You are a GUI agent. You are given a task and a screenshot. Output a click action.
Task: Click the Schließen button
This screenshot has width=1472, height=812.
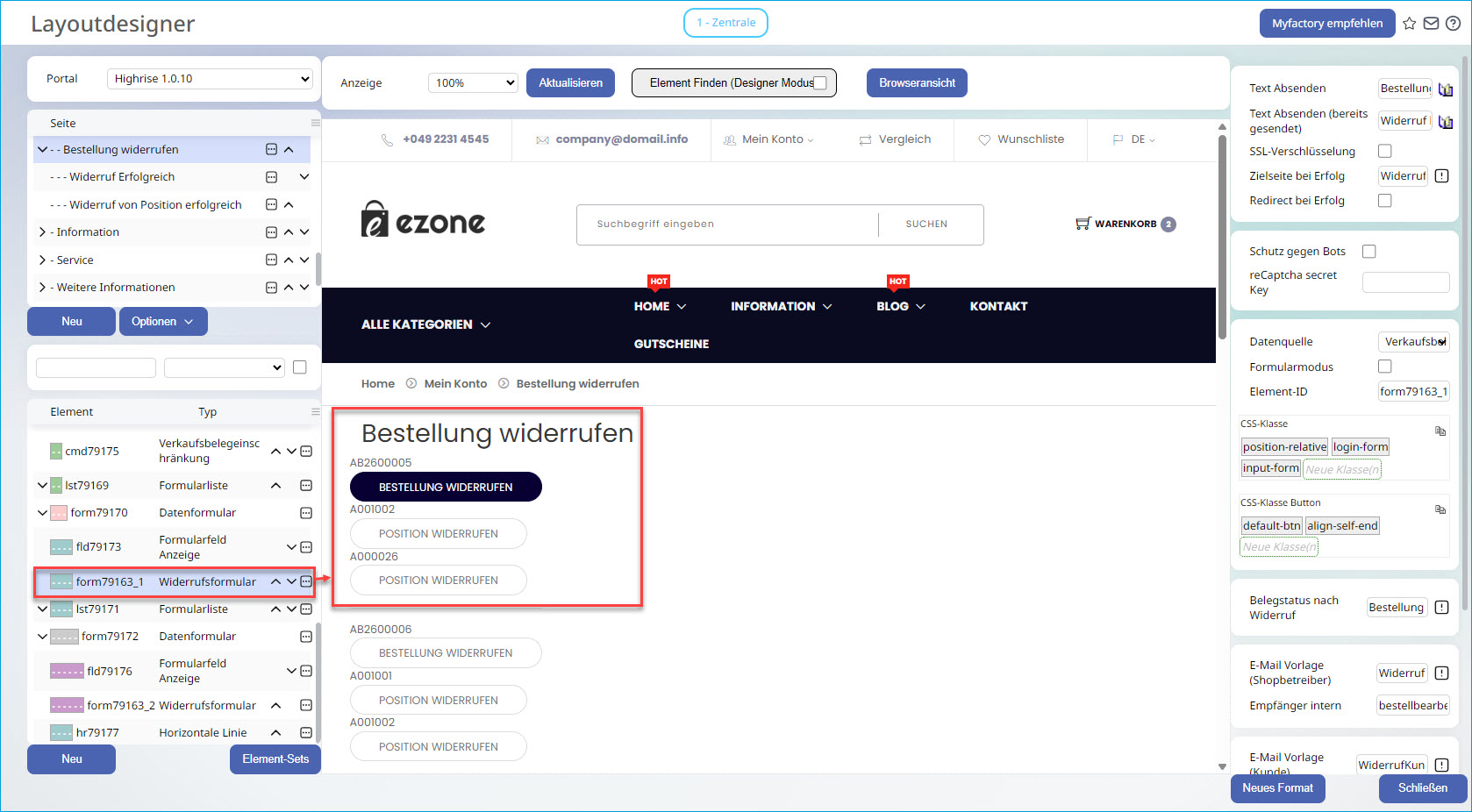pos(1422,788)
